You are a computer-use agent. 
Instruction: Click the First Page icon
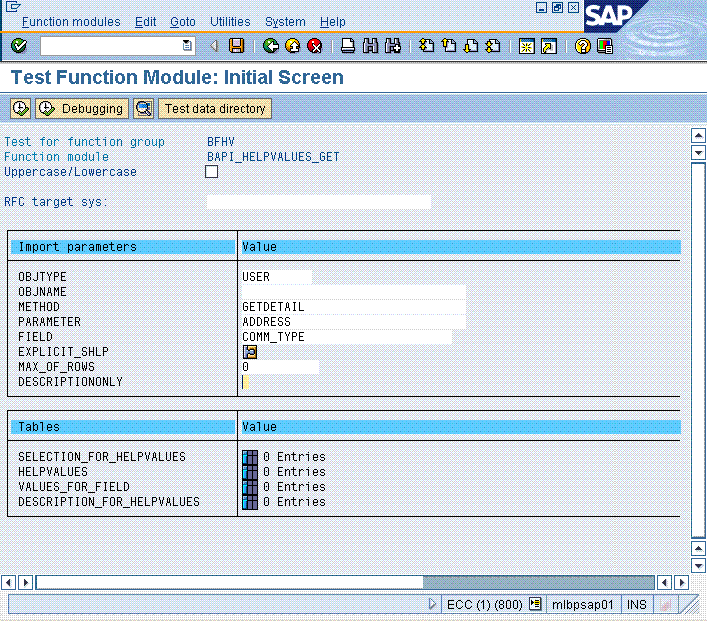tap(427, 46)
